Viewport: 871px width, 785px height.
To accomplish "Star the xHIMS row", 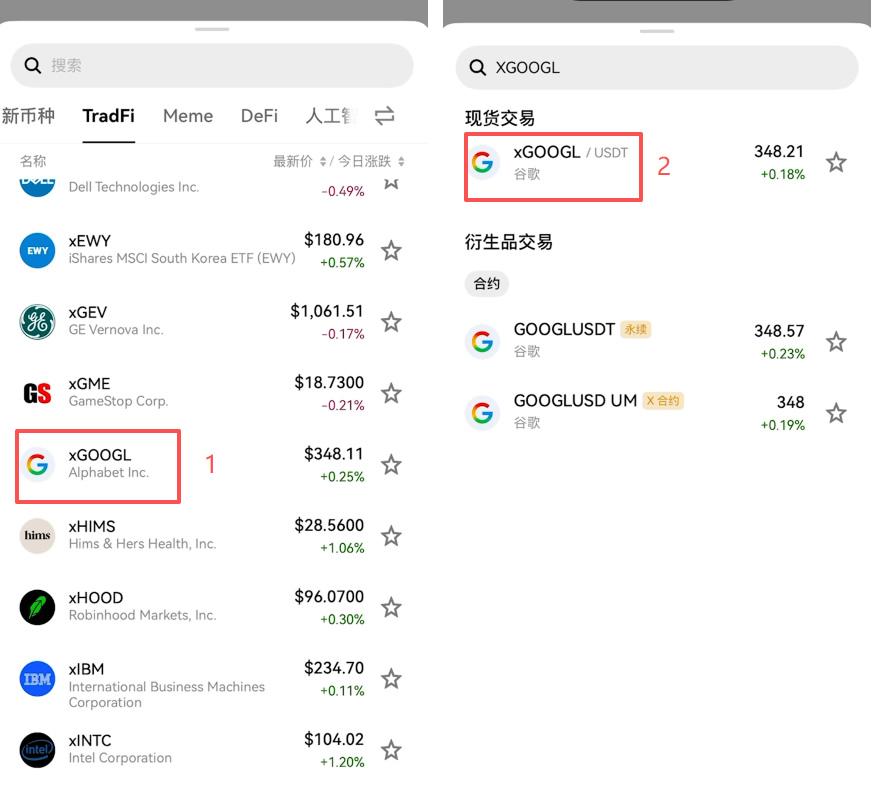I will 391,536.
